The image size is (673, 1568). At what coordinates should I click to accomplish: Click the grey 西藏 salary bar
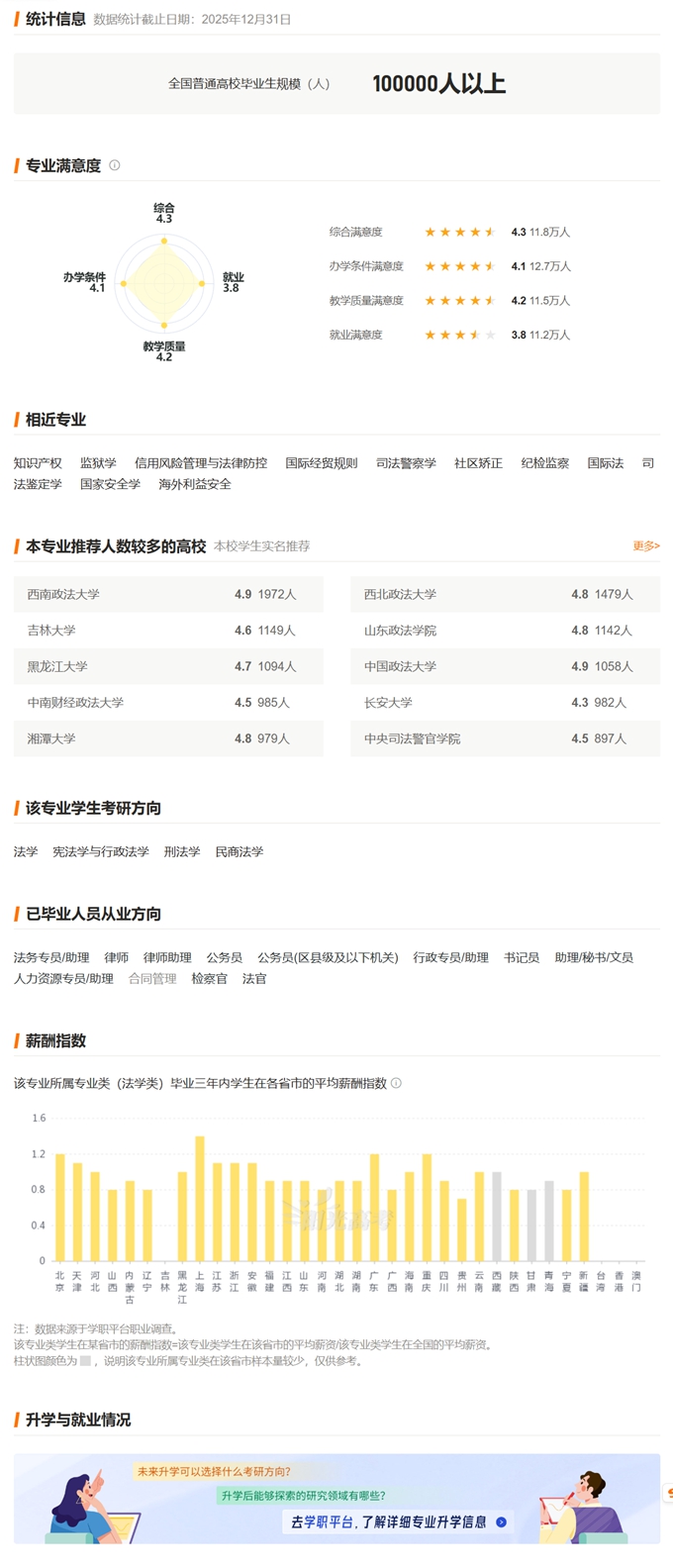pos(497,1216)
